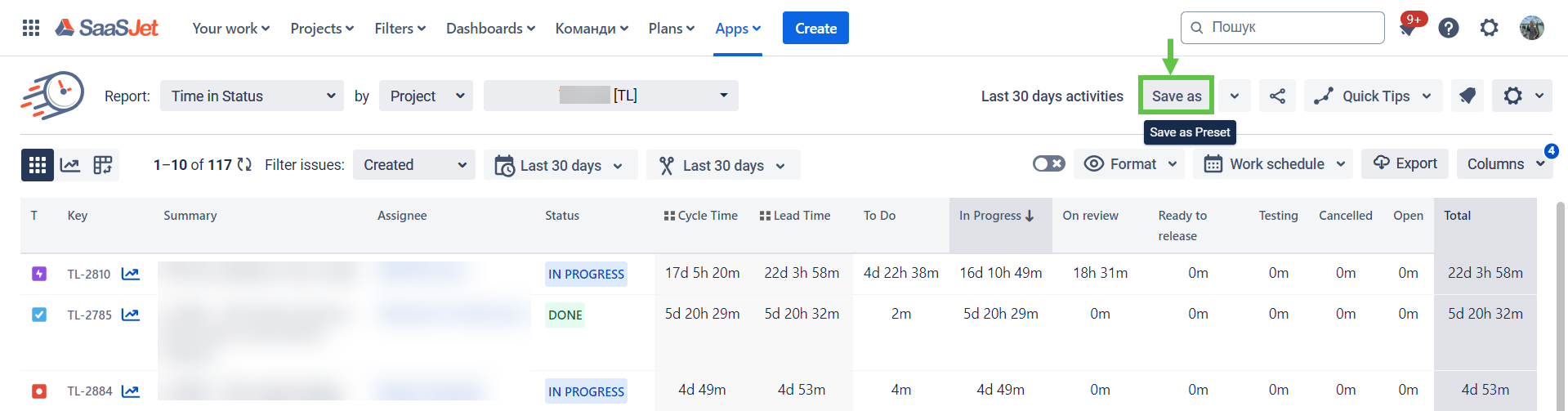Click the refresh icon beside issue count
Image resolution: width=1568 pixels, height=411 pixels.
[244, 165]
